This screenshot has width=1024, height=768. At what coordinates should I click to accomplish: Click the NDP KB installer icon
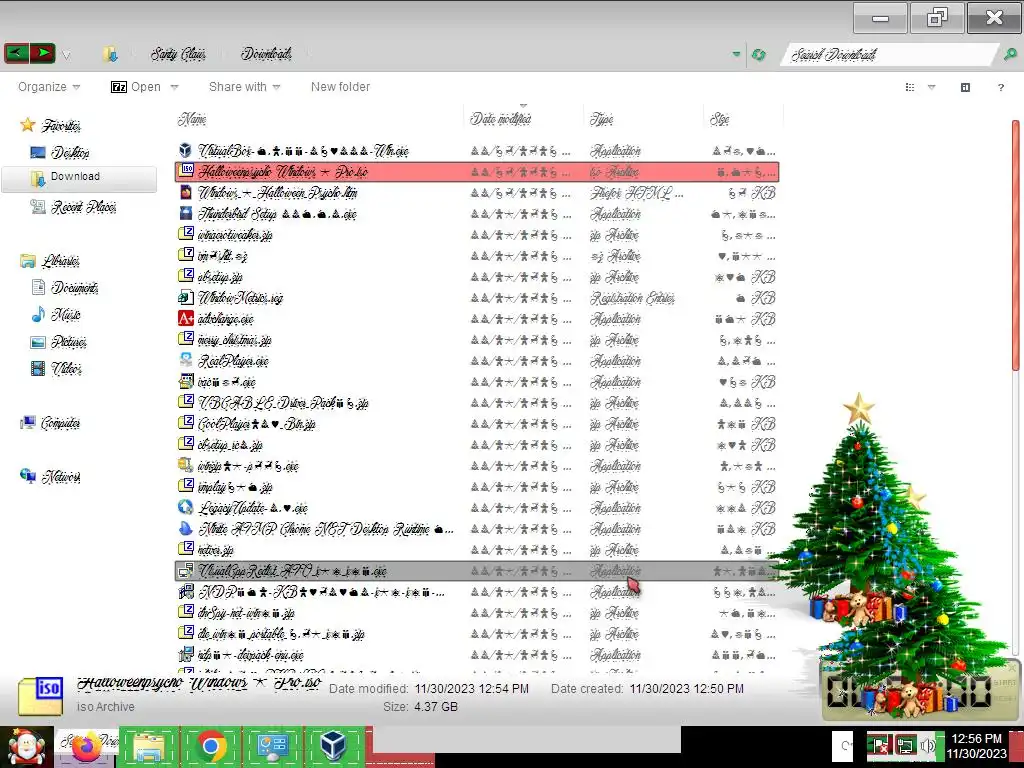[185, 592]
